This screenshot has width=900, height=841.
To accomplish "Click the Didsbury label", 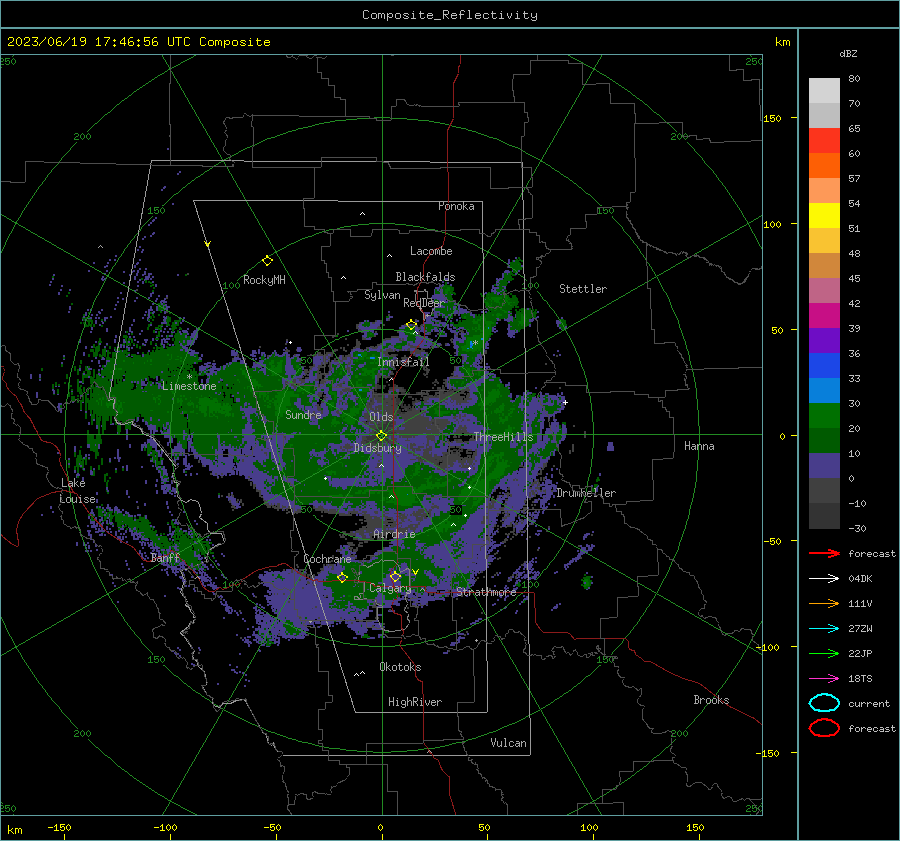I will [377, 448].
